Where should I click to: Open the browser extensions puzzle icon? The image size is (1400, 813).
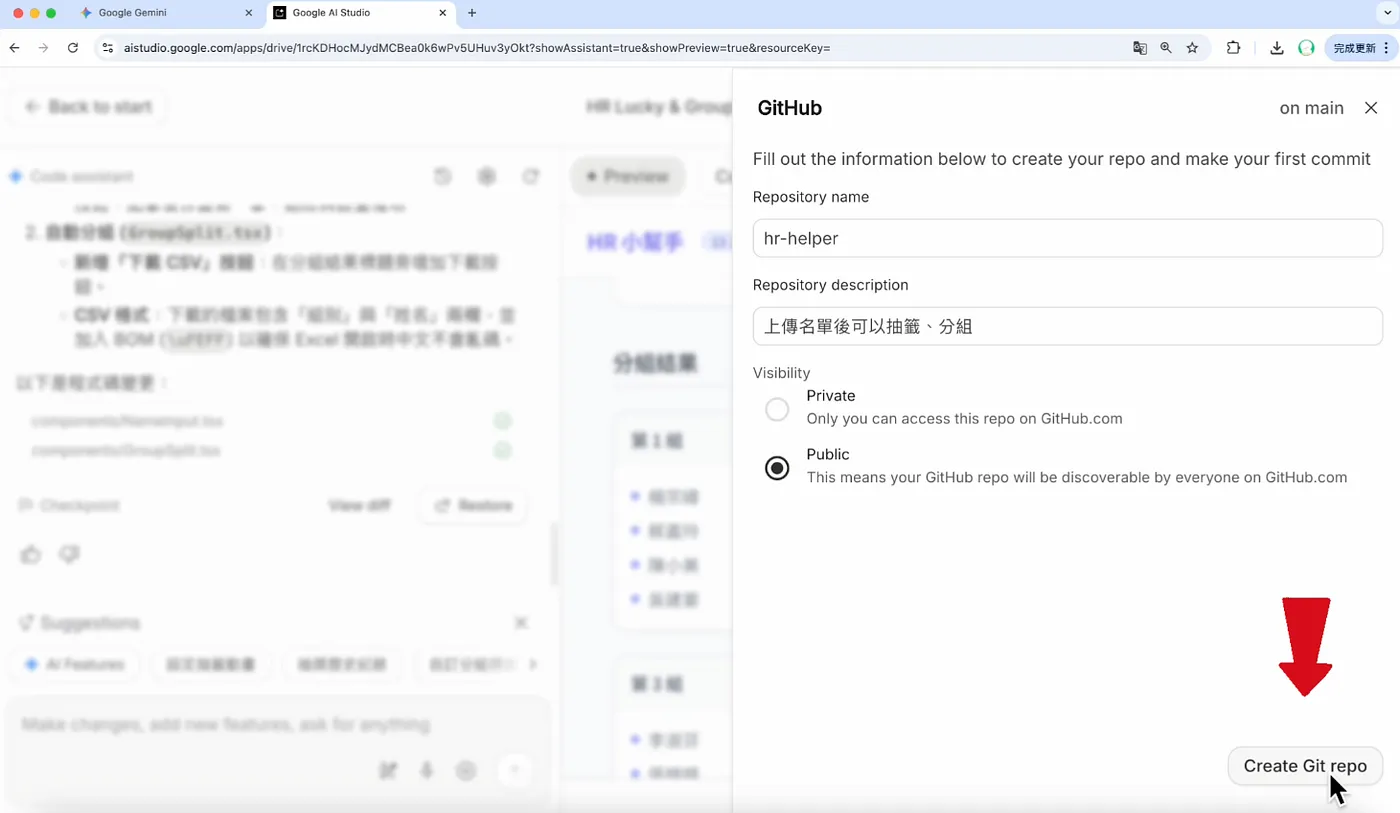click(1233, 48)
